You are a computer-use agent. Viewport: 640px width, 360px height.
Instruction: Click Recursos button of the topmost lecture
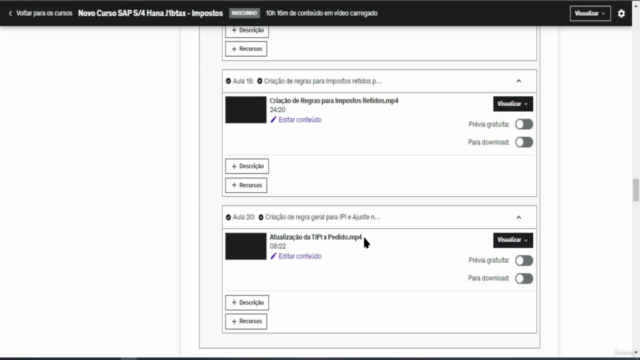click(x=246, y=49)
